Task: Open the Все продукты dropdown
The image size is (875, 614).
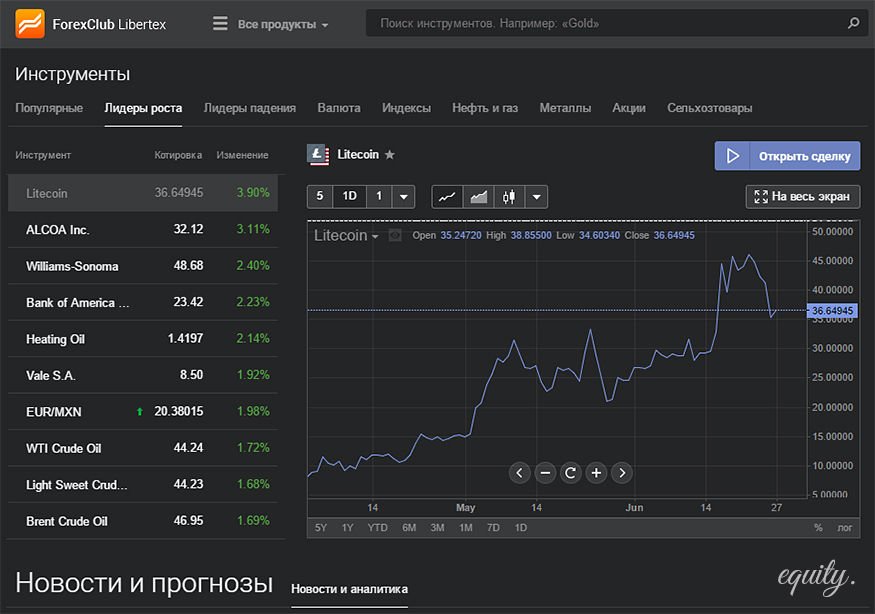Action: pos(282,24)
